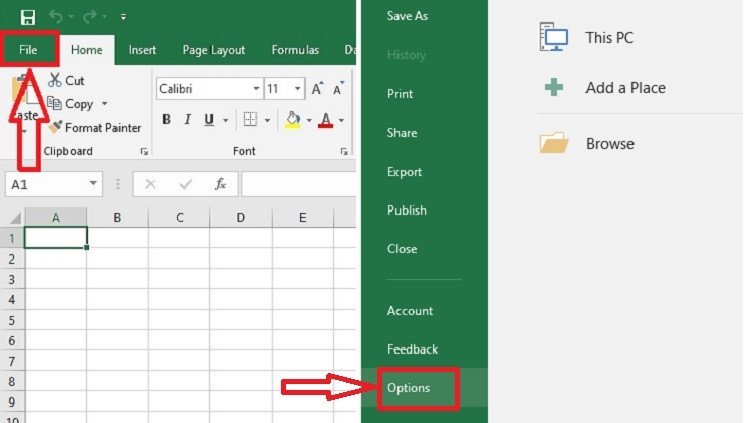
Task: Click the Borders icon
Action: [x=250, y=119]
